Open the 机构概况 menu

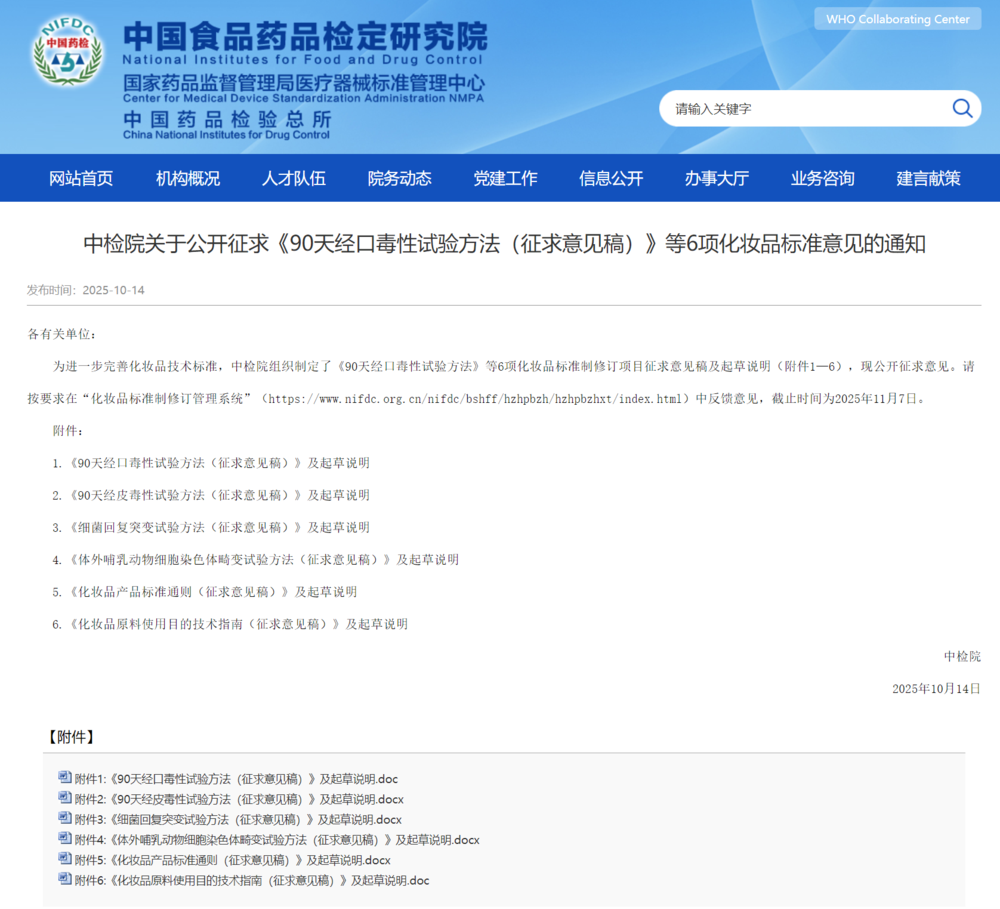(x=188, y=178)
